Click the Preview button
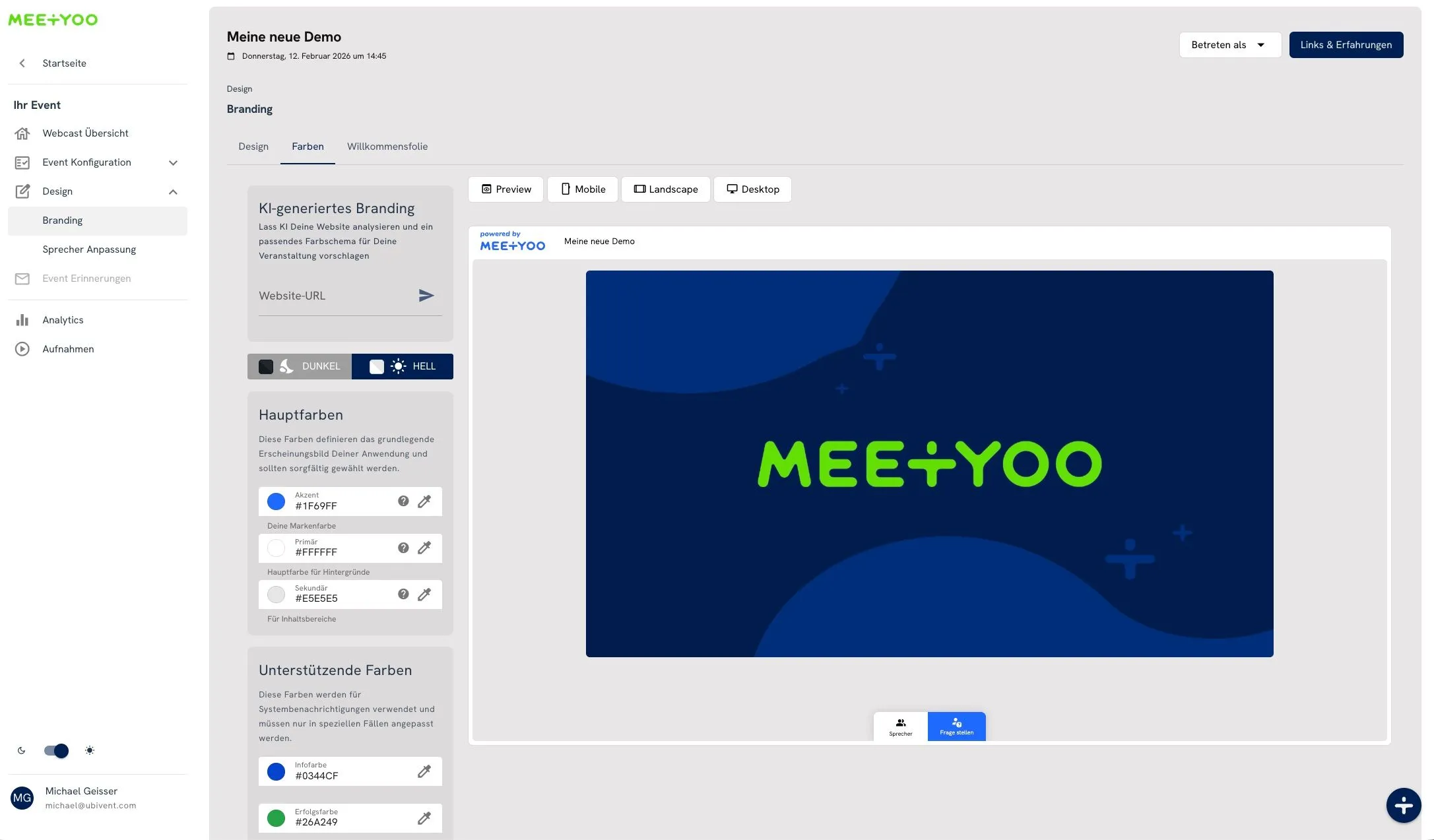 pos(505,189)
